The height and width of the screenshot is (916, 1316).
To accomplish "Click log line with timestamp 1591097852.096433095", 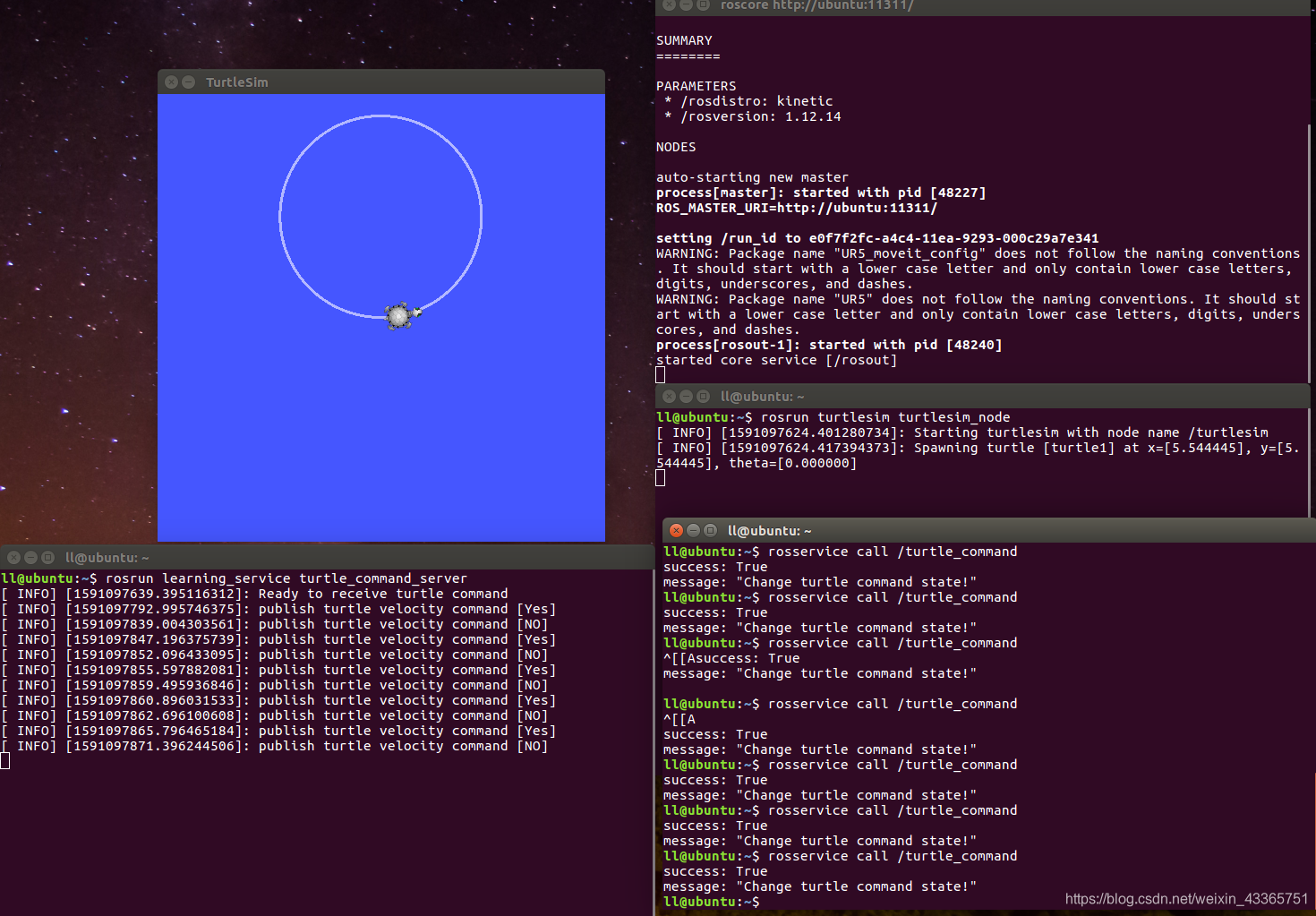I will 275,655.
